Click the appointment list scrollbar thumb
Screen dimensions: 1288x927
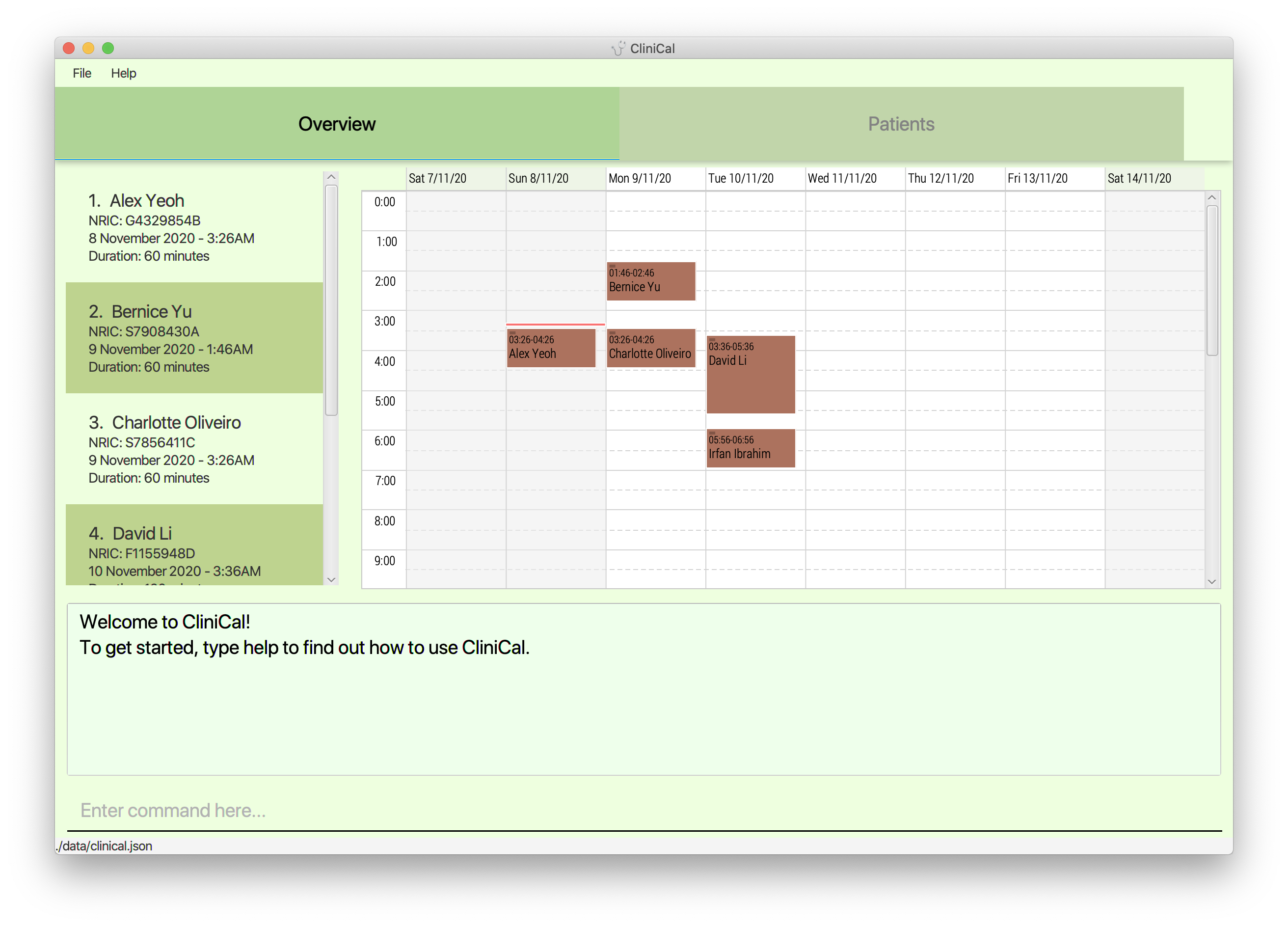click(x=331, y=300)
